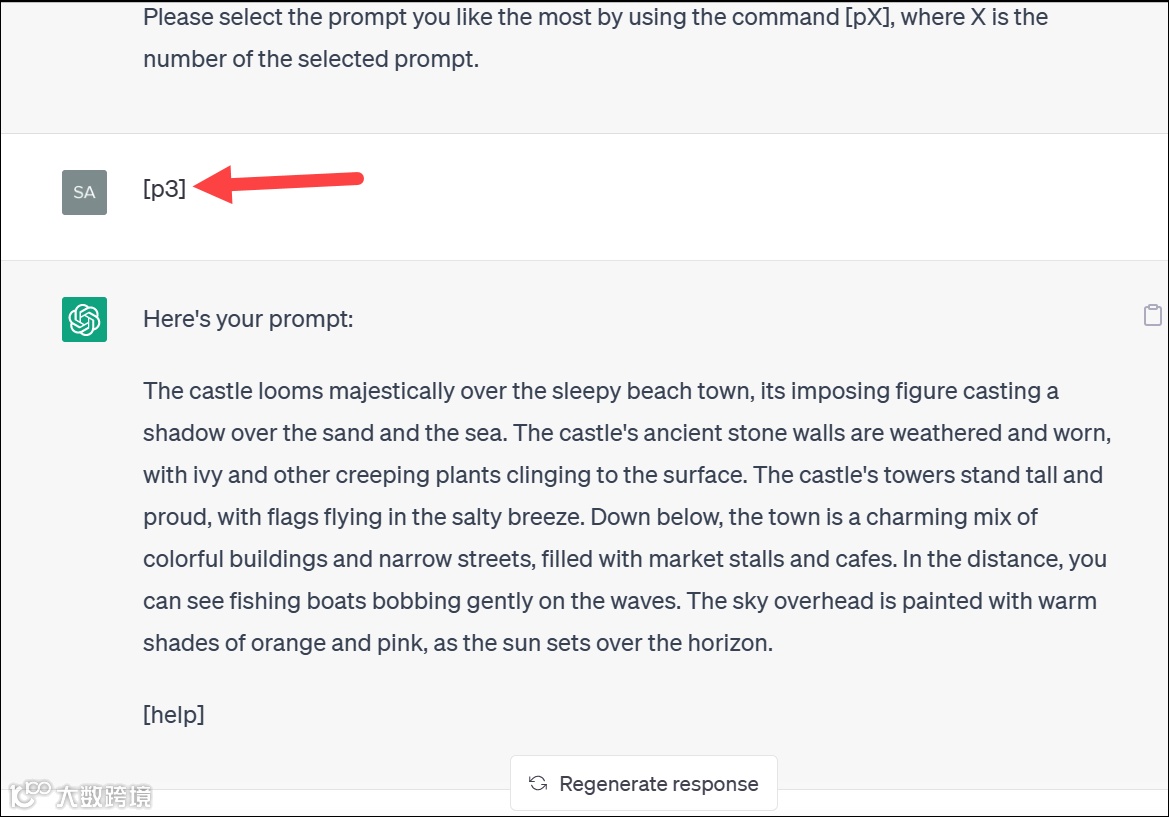
Task: Click the 大数跨境 watermark text
Action: [105, 796]
